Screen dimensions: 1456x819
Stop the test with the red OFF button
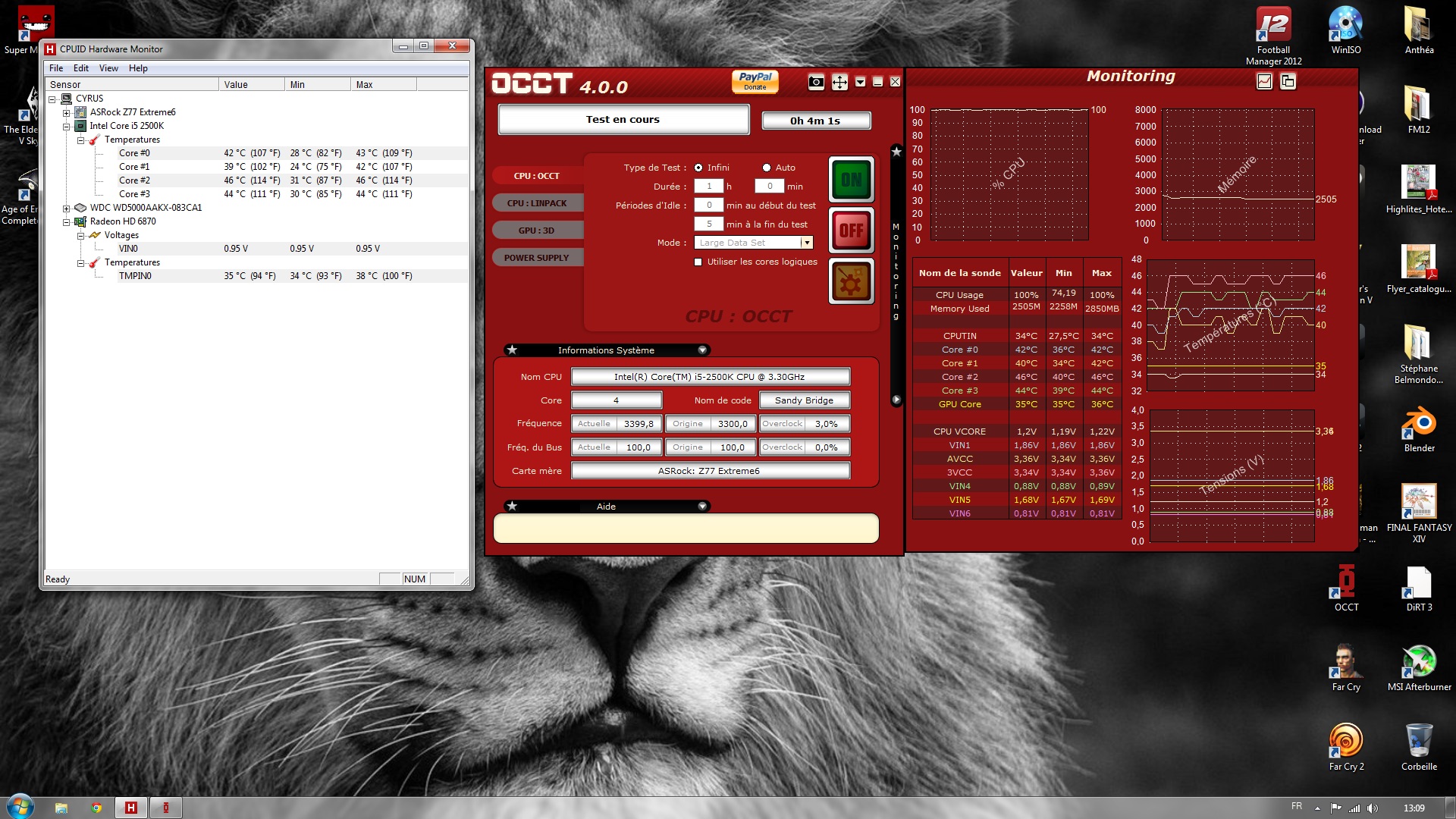(x=851, y=230)
